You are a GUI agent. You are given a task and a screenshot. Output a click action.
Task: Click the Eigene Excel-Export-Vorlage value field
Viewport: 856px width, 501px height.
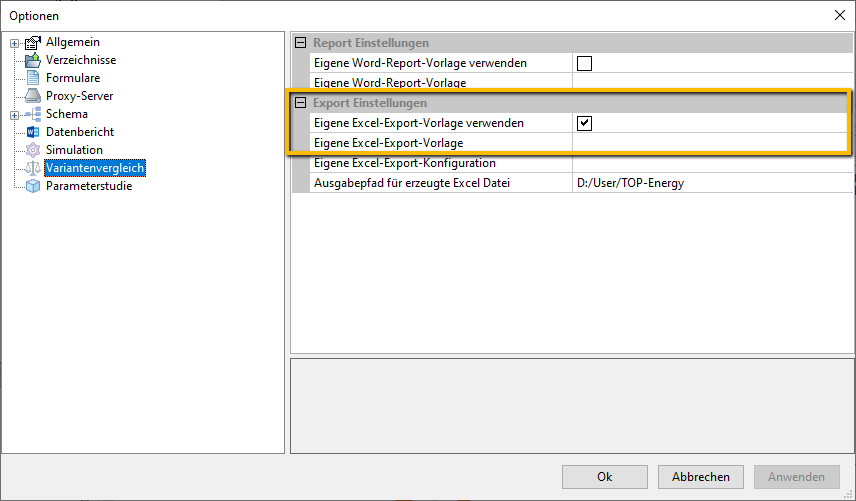point(710,143)
